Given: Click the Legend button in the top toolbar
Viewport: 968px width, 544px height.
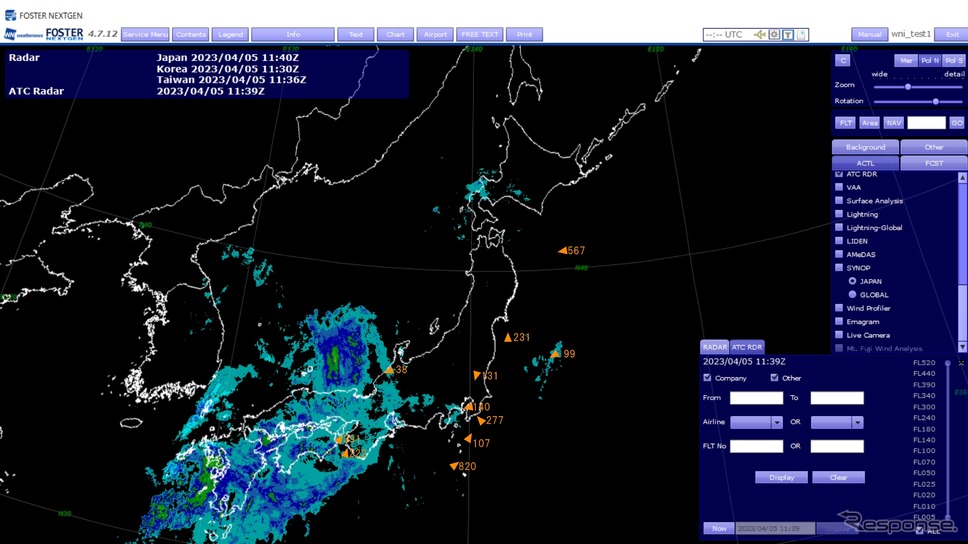Looking at the screenshot, I should [x=231, y=35].
